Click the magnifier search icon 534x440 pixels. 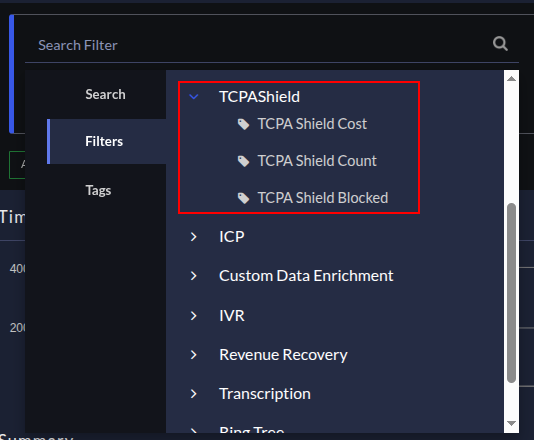coord(500,44)
